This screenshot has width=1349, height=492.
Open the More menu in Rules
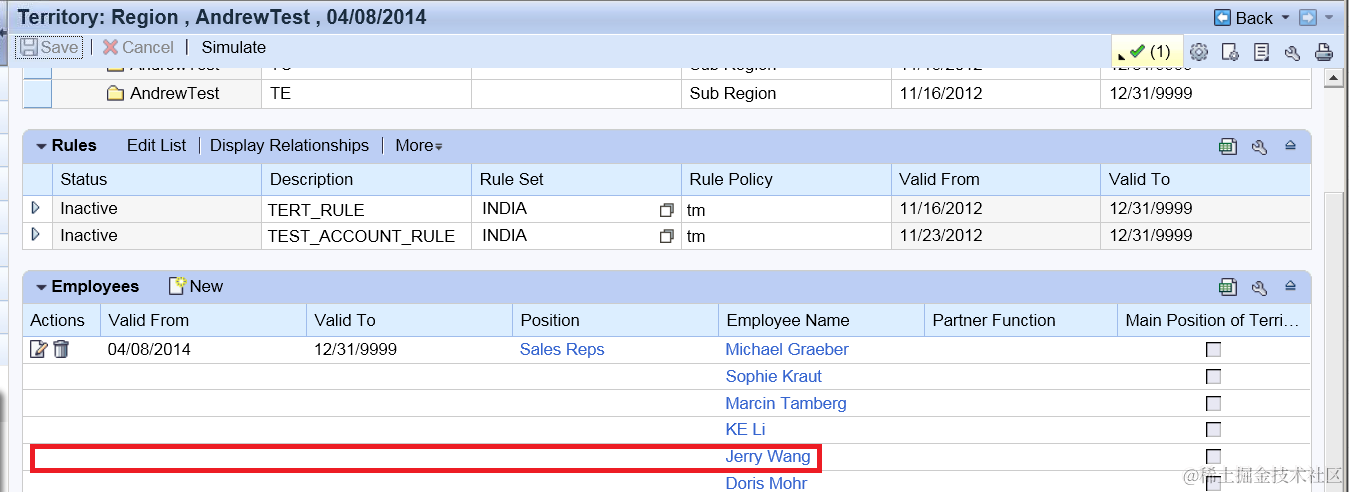coord(419,145)
